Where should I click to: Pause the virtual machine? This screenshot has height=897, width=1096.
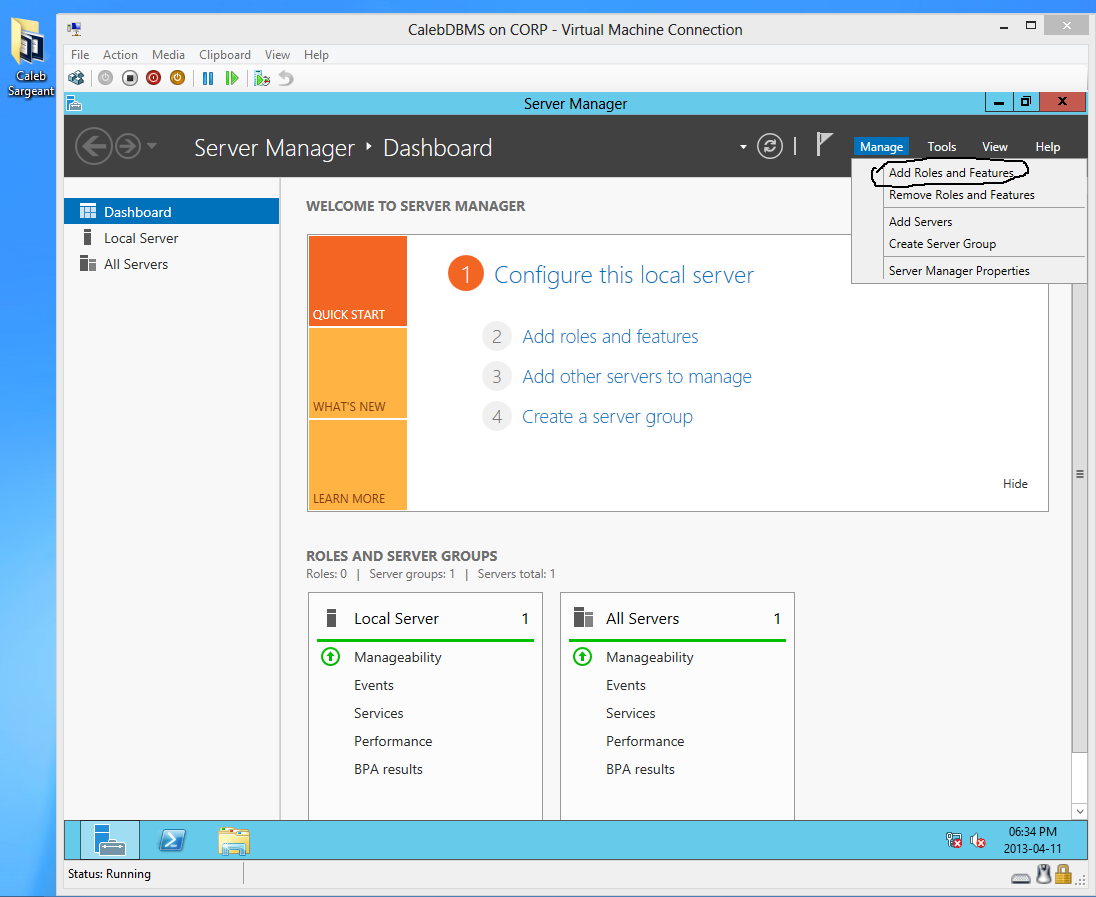[x=208, y=78]
